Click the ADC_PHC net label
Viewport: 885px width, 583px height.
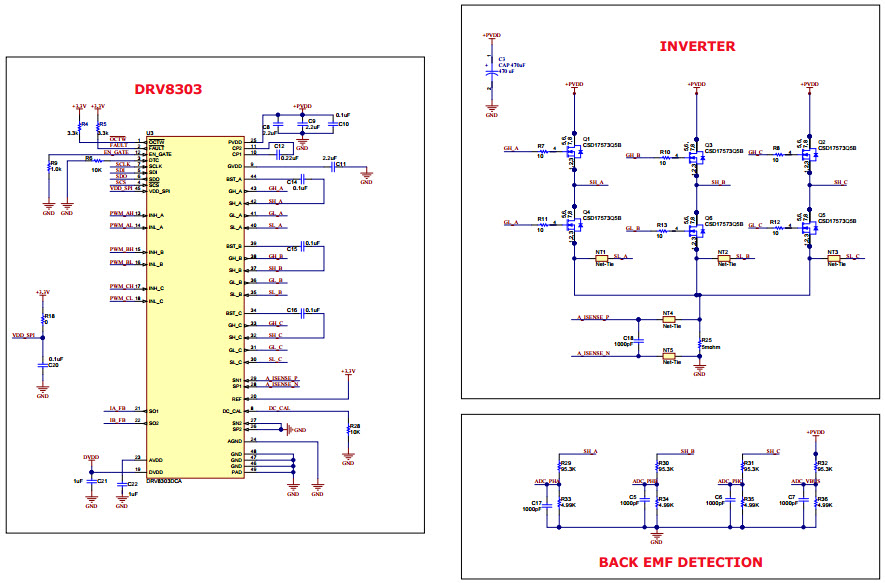[x=730, y=481]
